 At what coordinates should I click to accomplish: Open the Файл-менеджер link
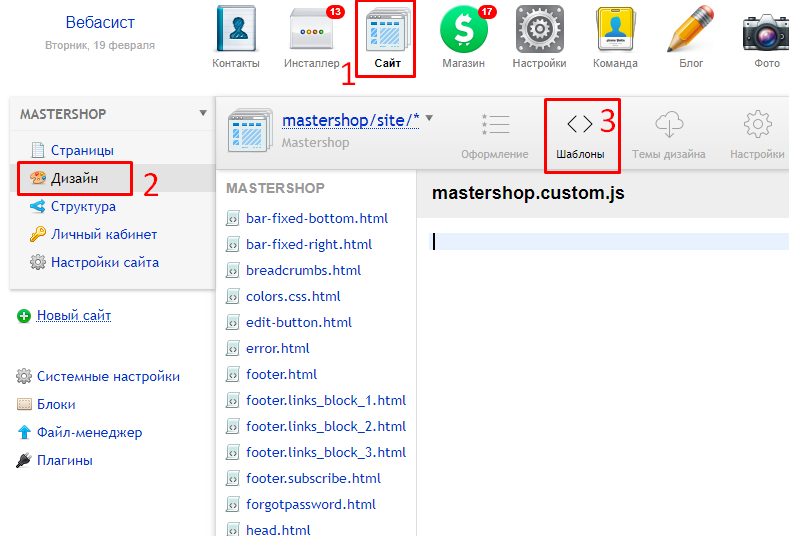[x=89, y=433]
